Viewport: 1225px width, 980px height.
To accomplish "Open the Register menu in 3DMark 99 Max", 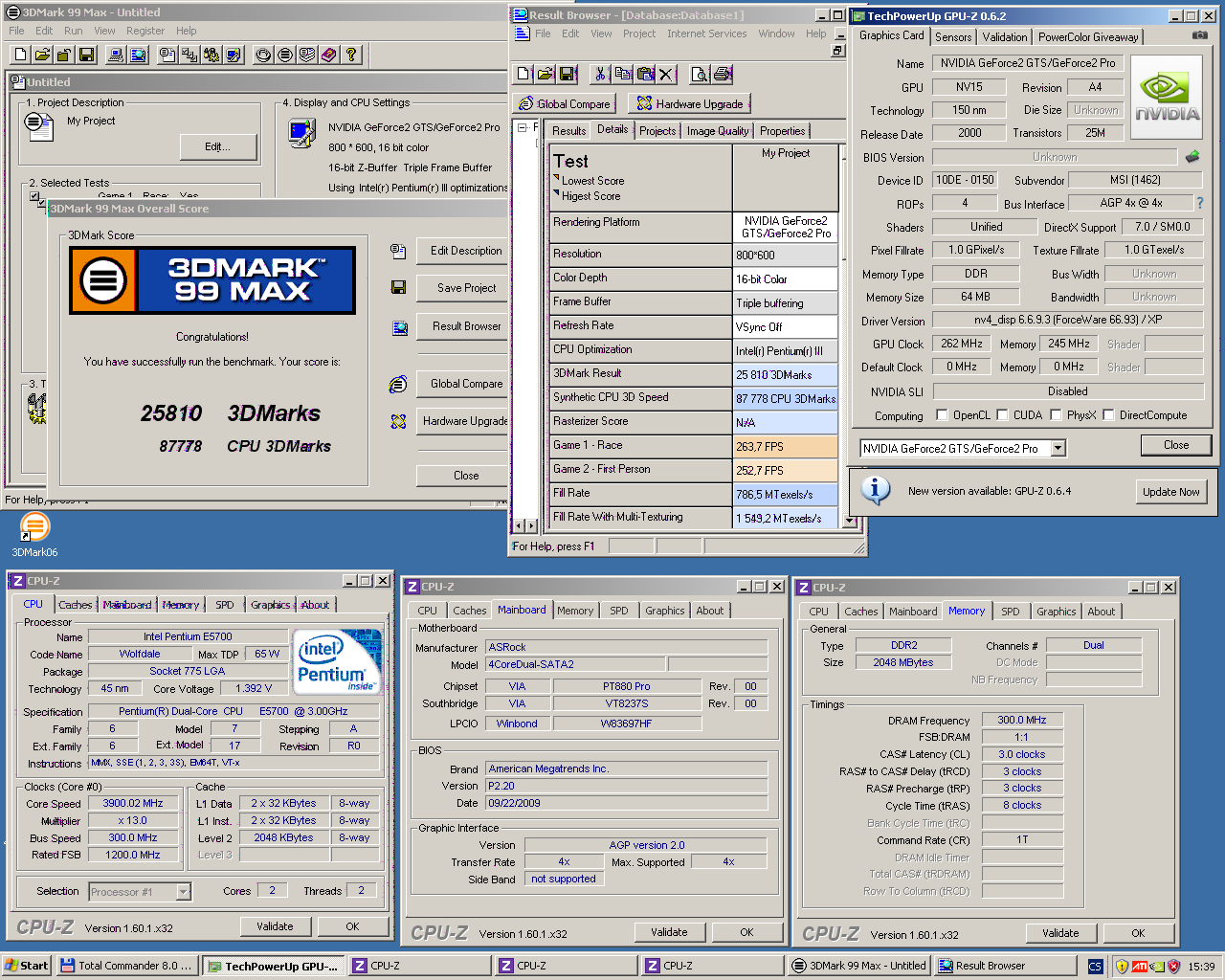I will (x=145, y=31).
